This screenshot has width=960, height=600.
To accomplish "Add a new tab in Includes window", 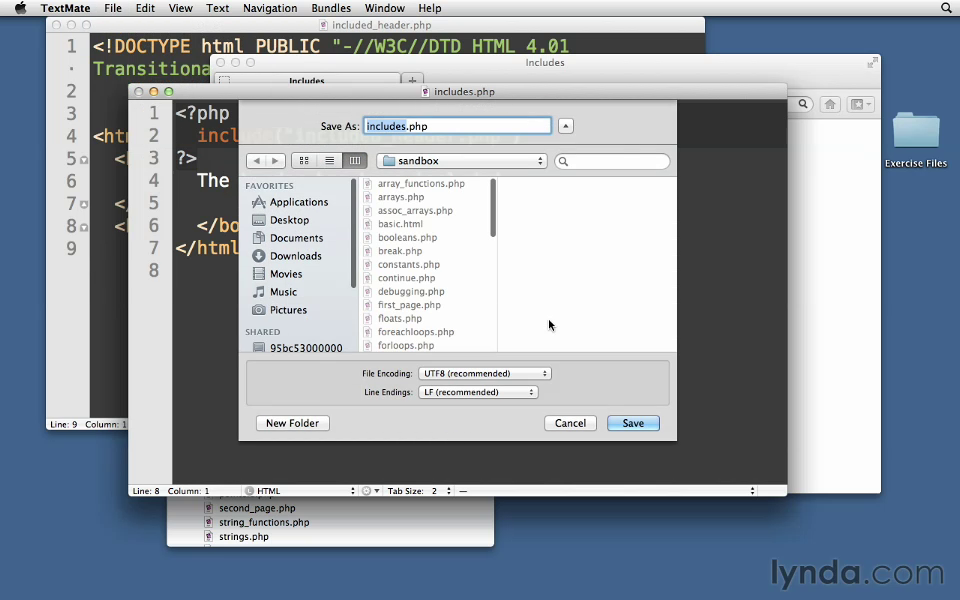I will pyautogui.click(x=412, y=80).
